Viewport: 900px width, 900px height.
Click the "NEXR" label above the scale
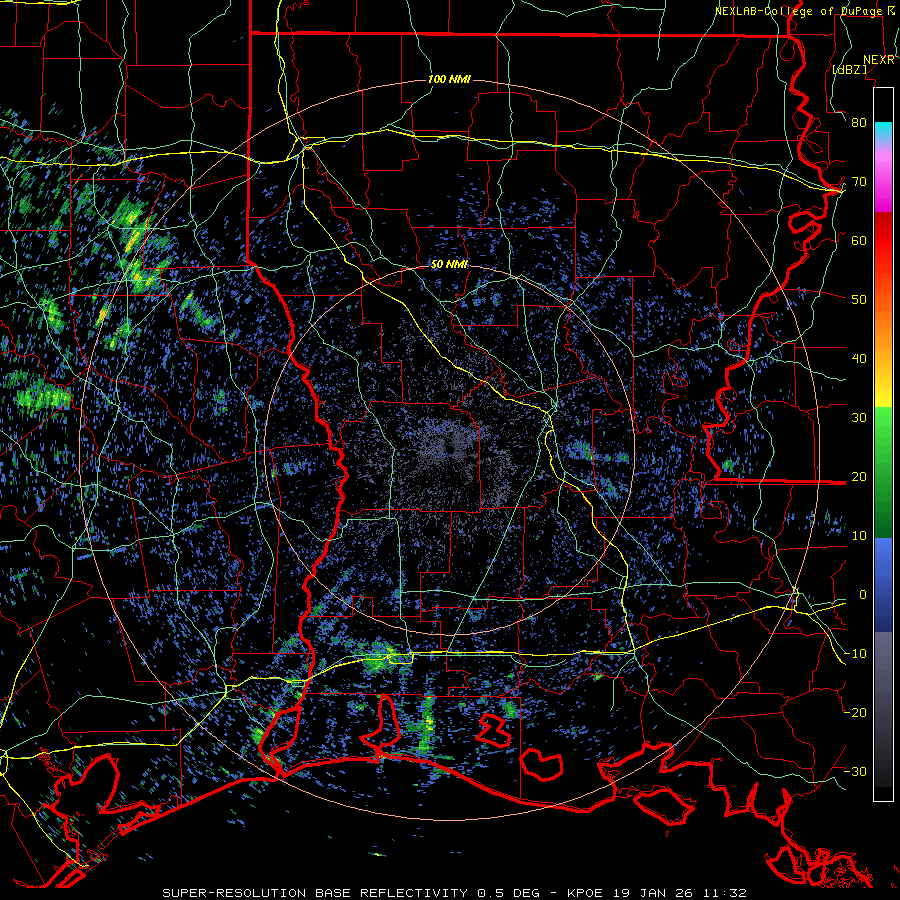(x=879, y=60)
